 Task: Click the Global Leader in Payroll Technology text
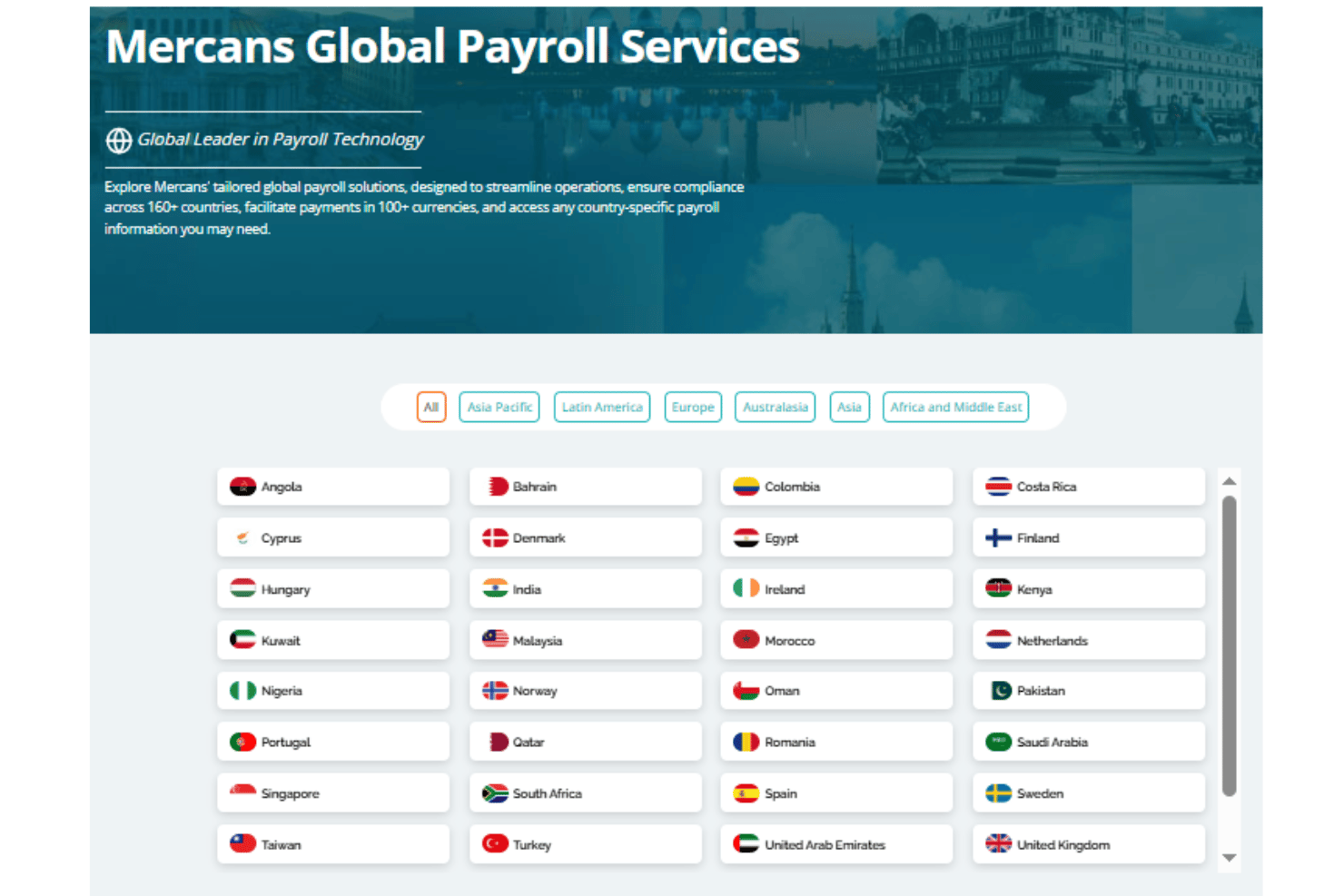point(281,140)
